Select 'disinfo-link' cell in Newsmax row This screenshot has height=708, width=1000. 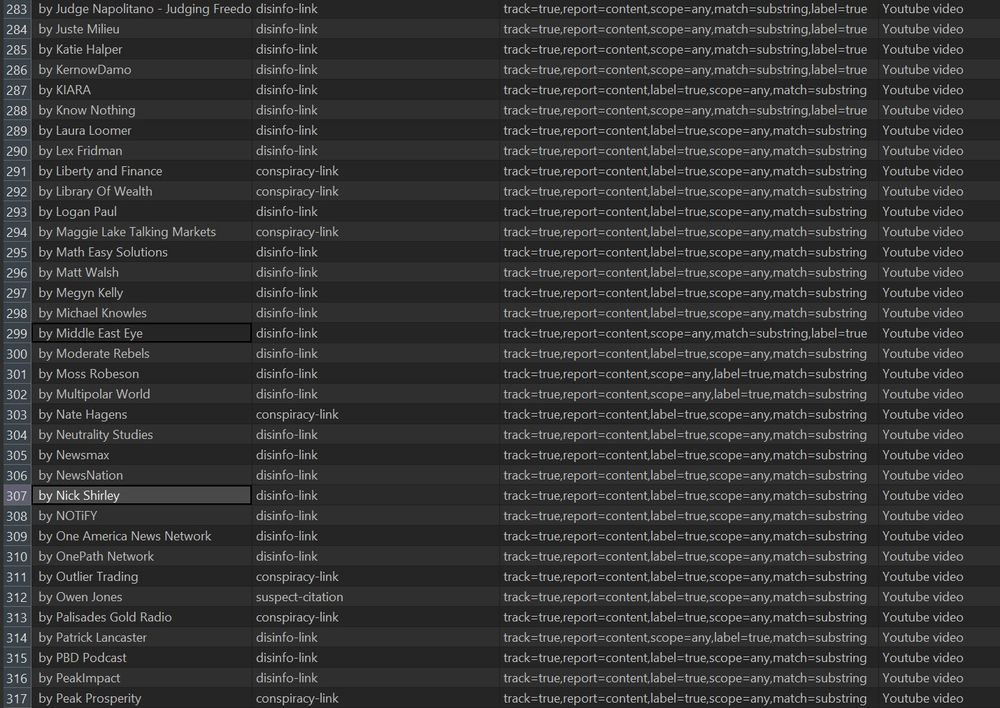pyautogui.click(x=376, y=455)
